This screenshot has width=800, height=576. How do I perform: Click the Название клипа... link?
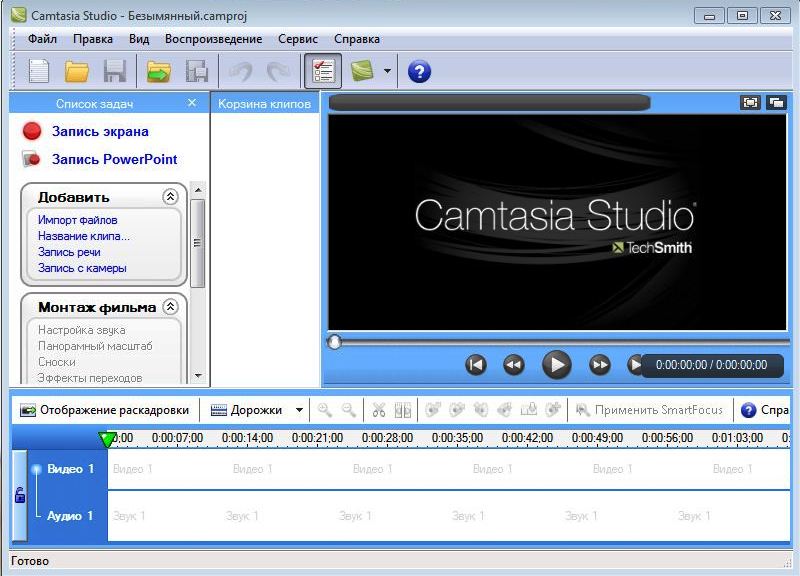pyautogui.click(x=84, y=236)
